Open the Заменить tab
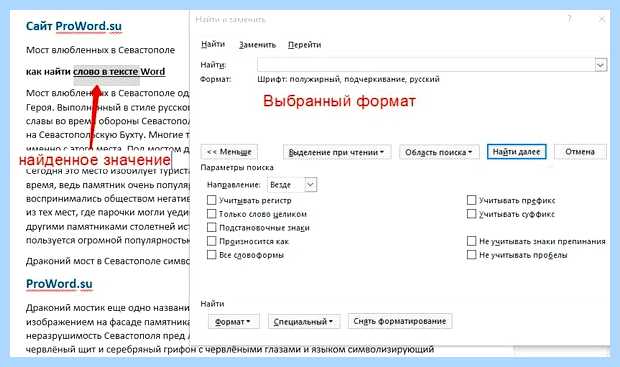This screenshot has width=620, height=367. pos(257,45)
